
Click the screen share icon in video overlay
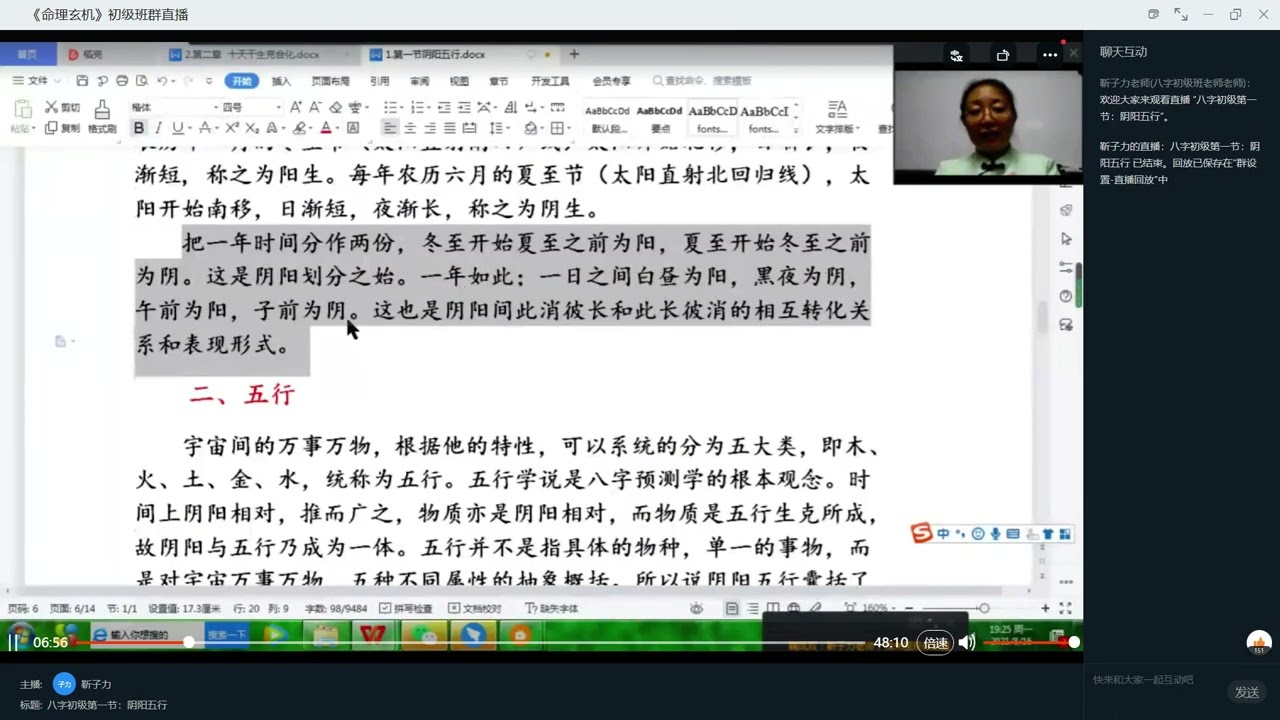[x=1003, y=55]
